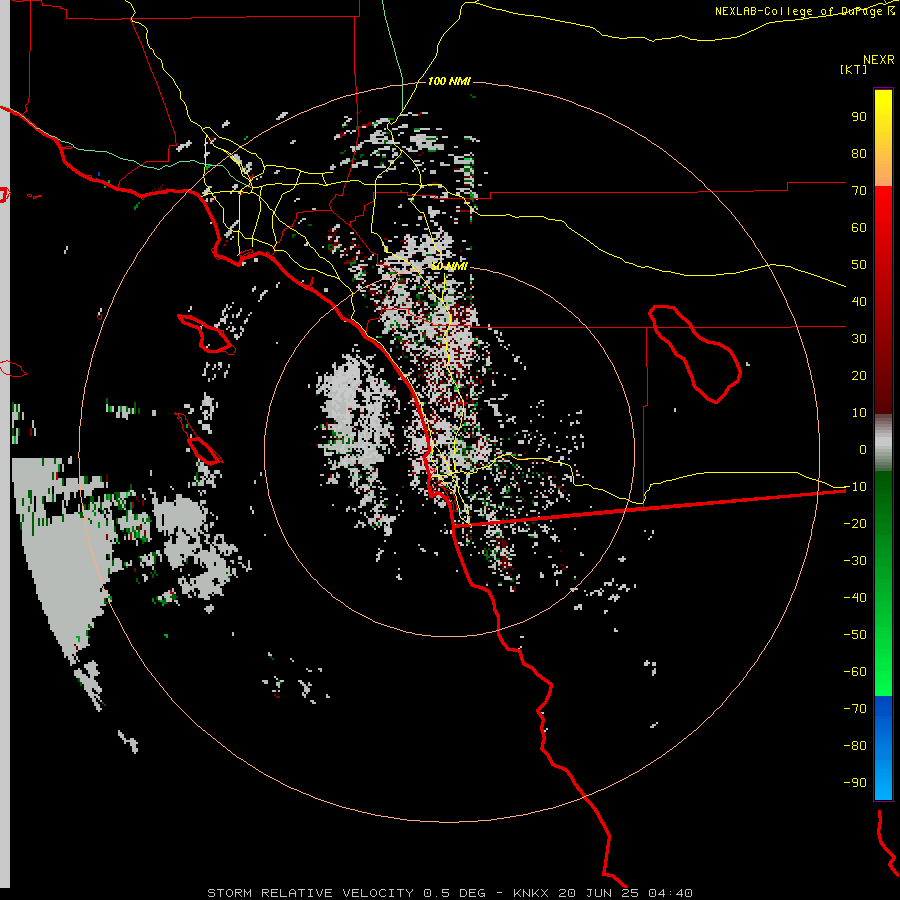900x900 pixels.
Task: Select the 0 value on the velocity scale
Action: (x=863, y=449)
